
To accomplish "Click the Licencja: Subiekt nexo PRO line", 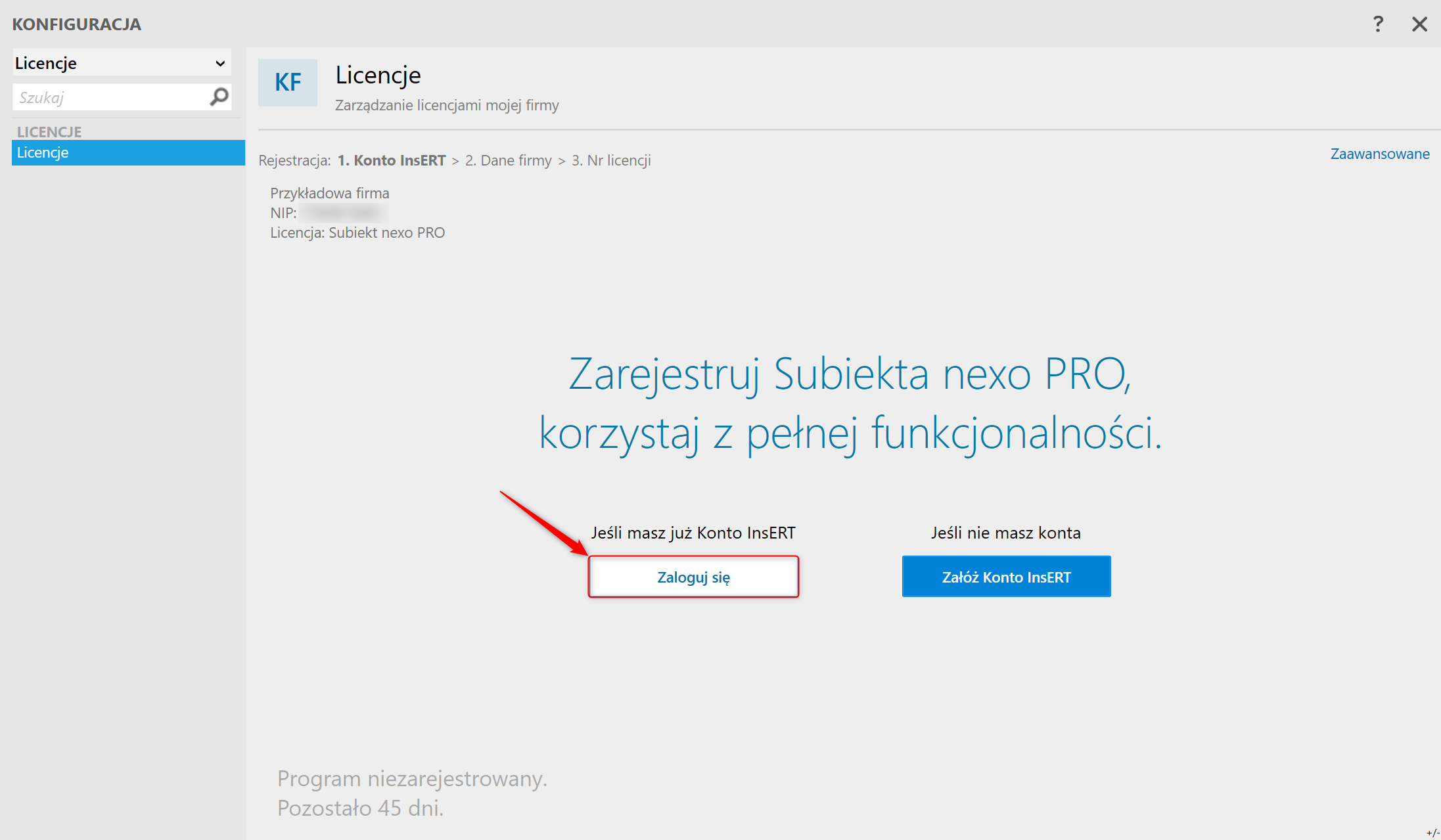I will point(357,232).
